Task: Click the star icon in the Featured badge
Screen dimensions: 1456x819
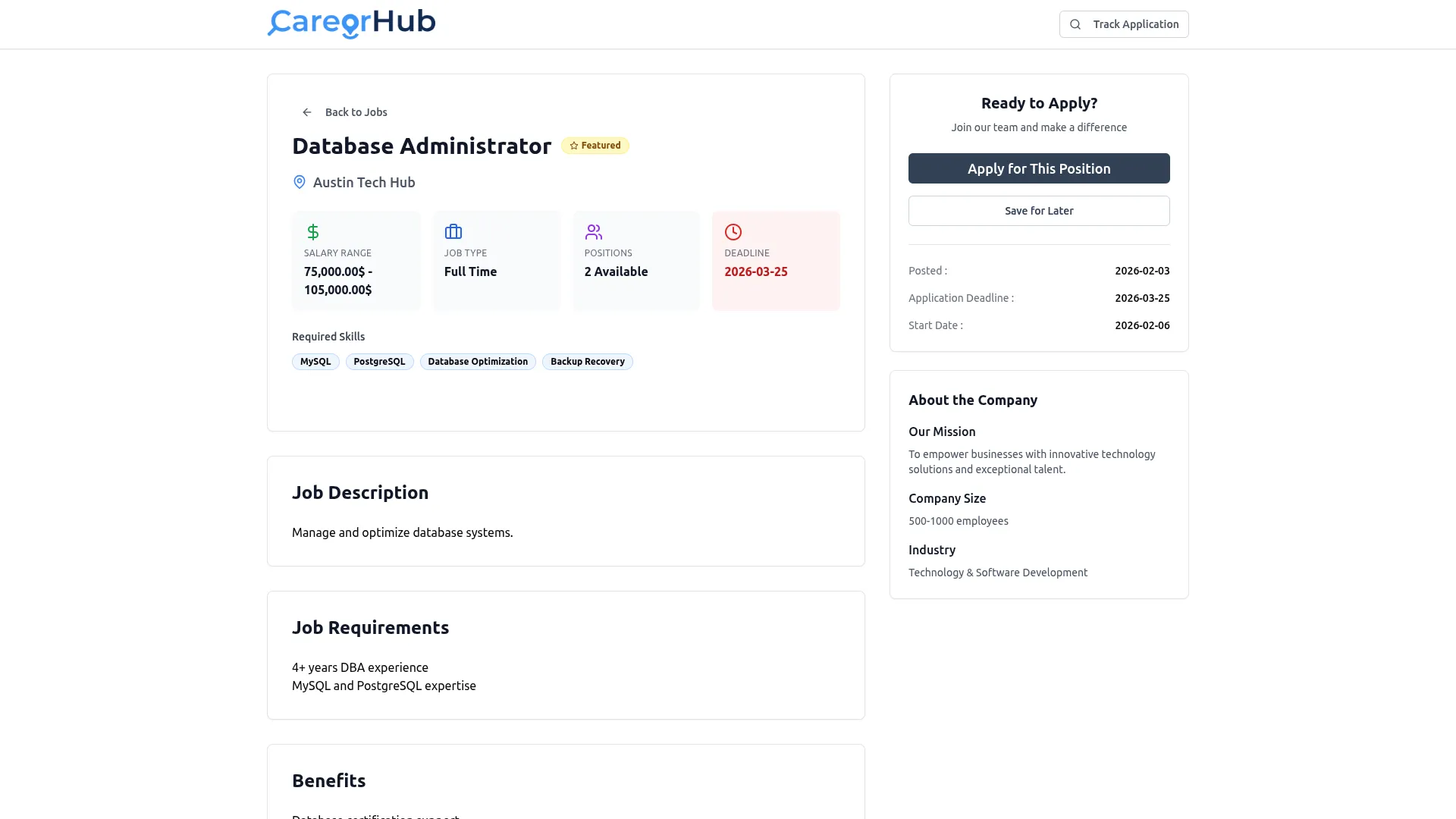Action: [574, 146]
